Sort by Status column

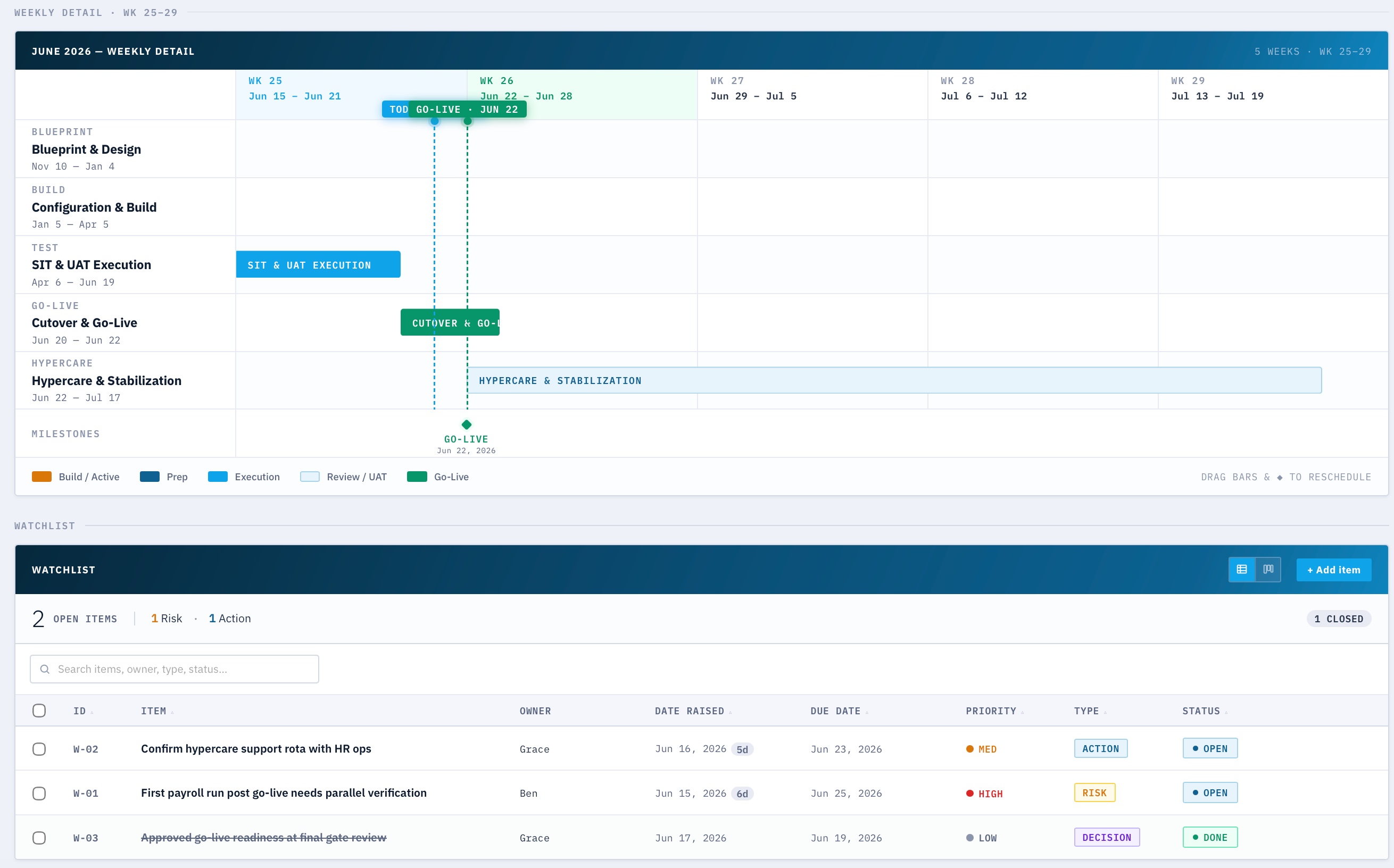pyautogui.click(x=1205, y=711)
